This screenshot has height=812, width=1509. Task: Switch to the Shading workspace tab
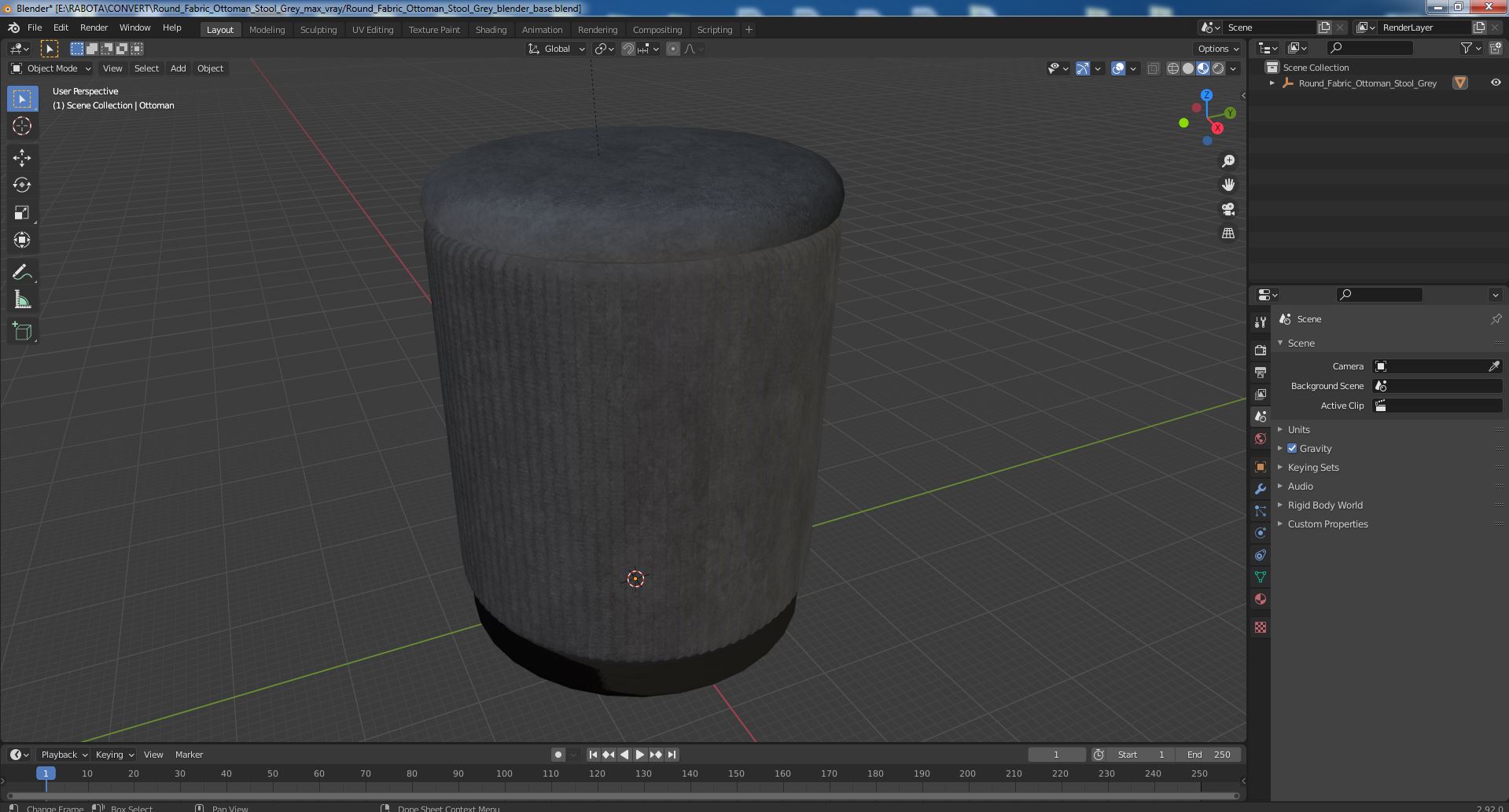[491, 30]
